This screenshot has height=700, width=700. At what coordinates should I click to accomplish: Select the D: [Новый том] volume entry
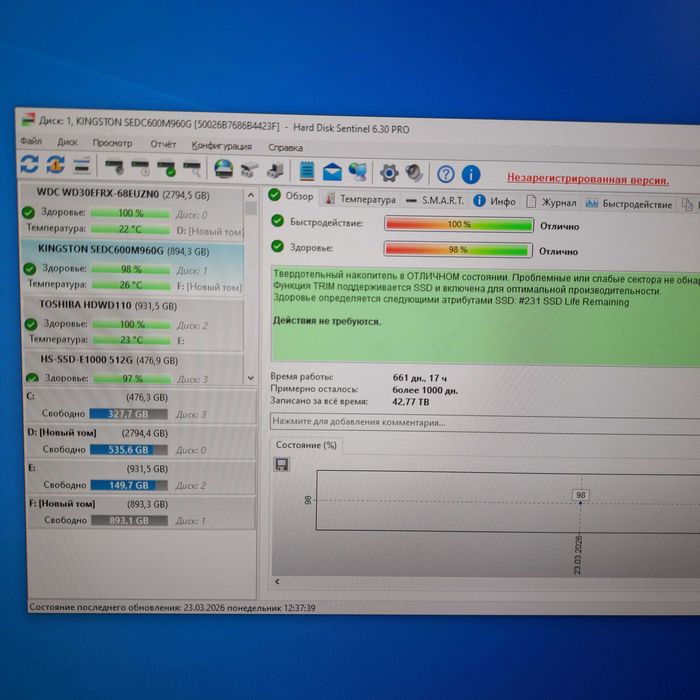[141, 442]
